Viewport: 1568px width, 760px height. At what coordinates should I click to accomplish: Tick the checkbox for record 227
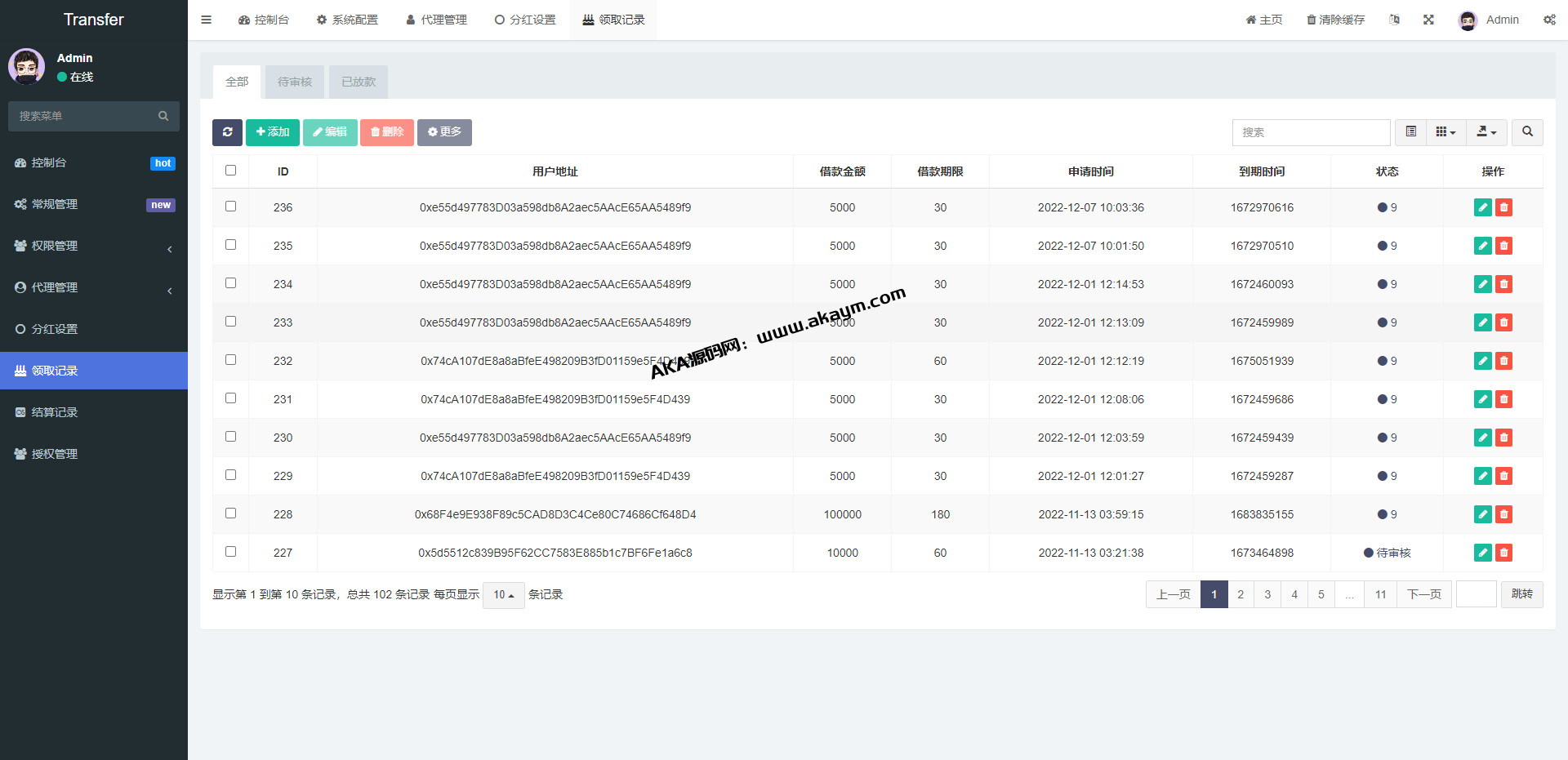point(230,552)
